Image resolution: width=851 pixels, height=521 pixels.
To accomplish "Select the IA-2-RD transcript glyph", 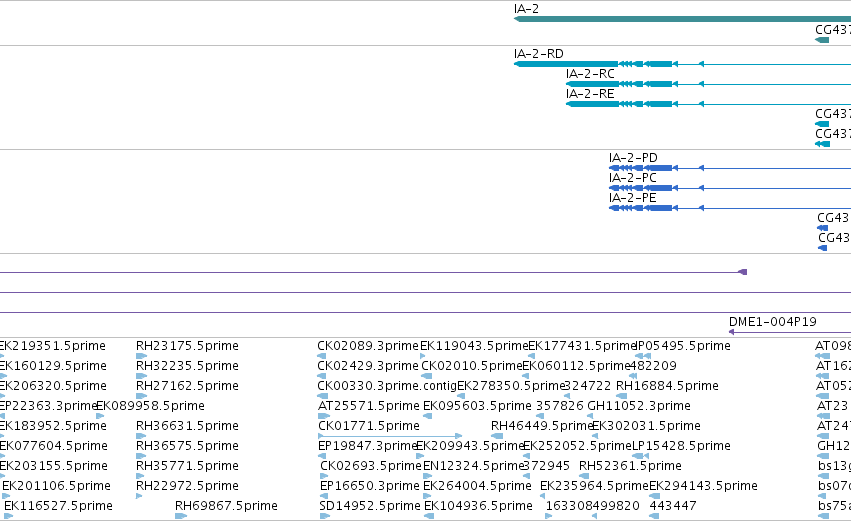I will pyautogui.click(x=682, y=64).
